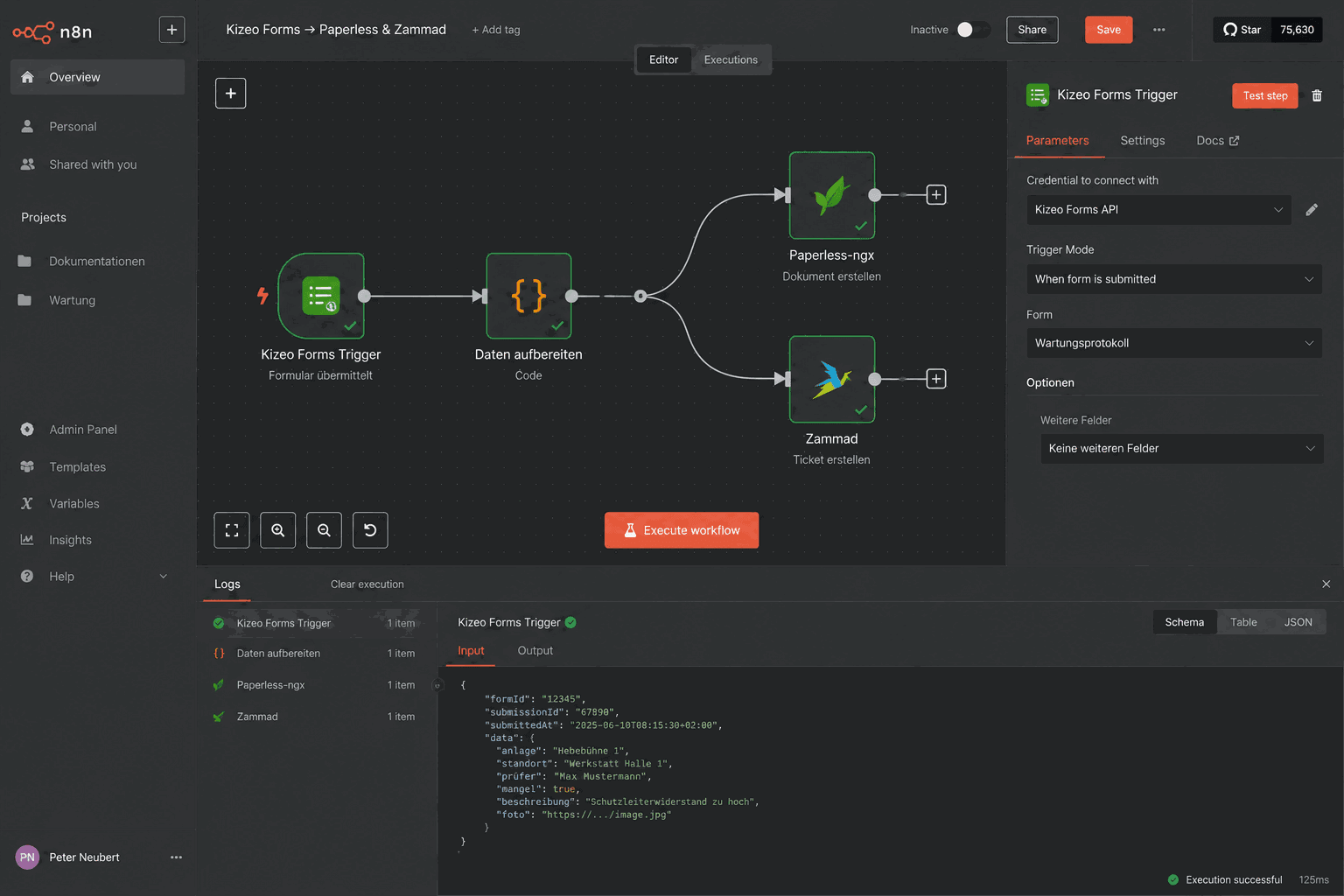Select the Paperless-ngx node

(x=832, y=195)
